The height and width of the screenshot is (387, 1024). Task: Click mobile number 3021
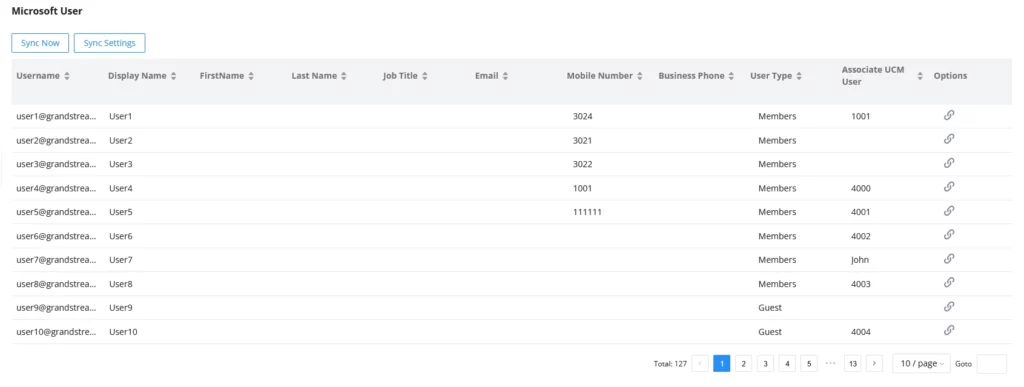(x=583, y=140)
